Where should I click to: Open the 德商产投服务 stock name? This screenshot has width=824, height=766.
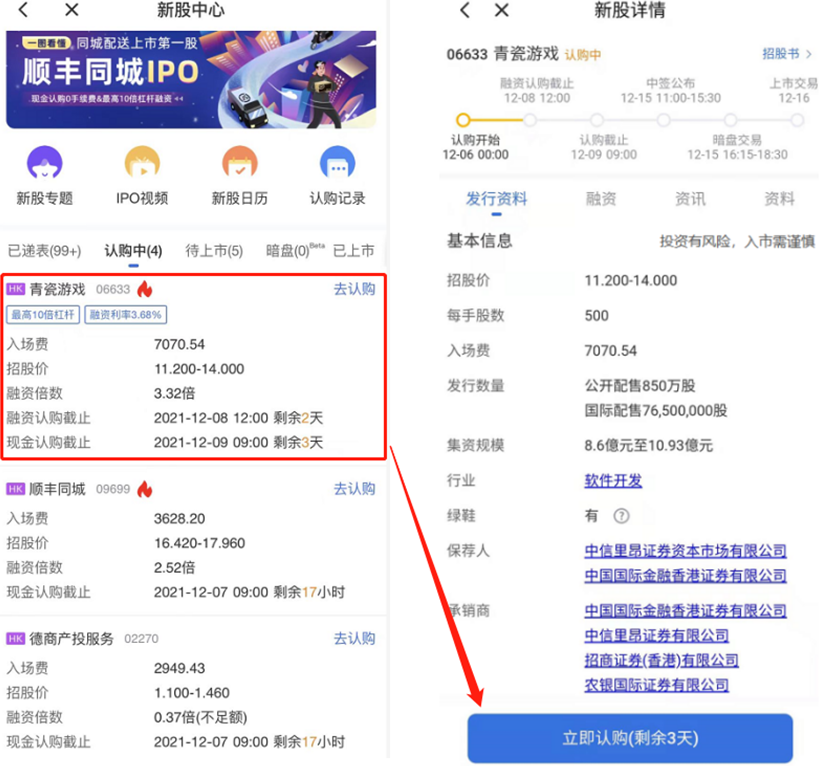pyautogui.click(x=71, y=639)
